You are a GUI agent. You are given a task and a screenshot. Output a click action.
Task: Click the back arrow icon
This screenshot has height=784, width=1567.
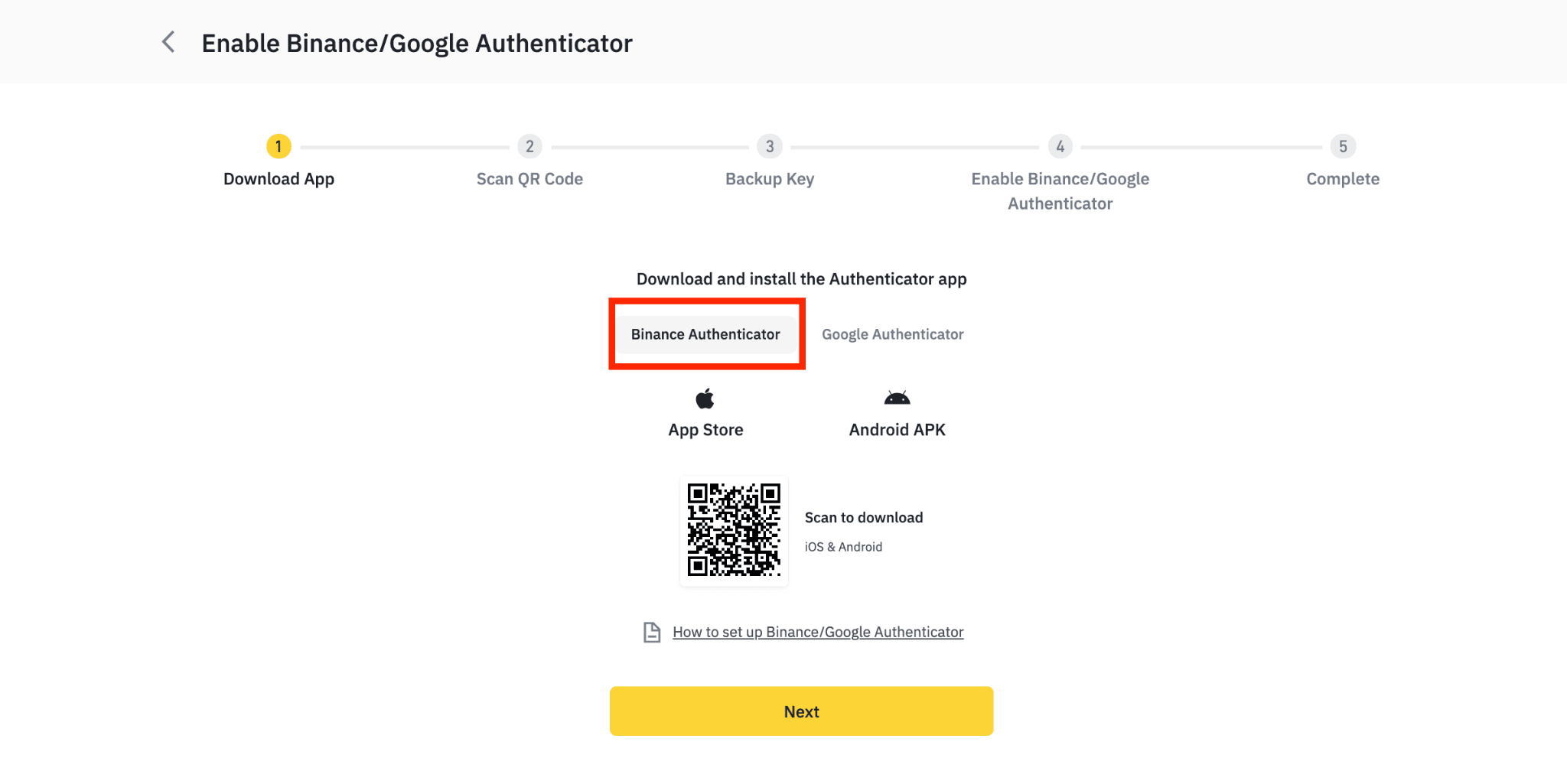(168, 42)
